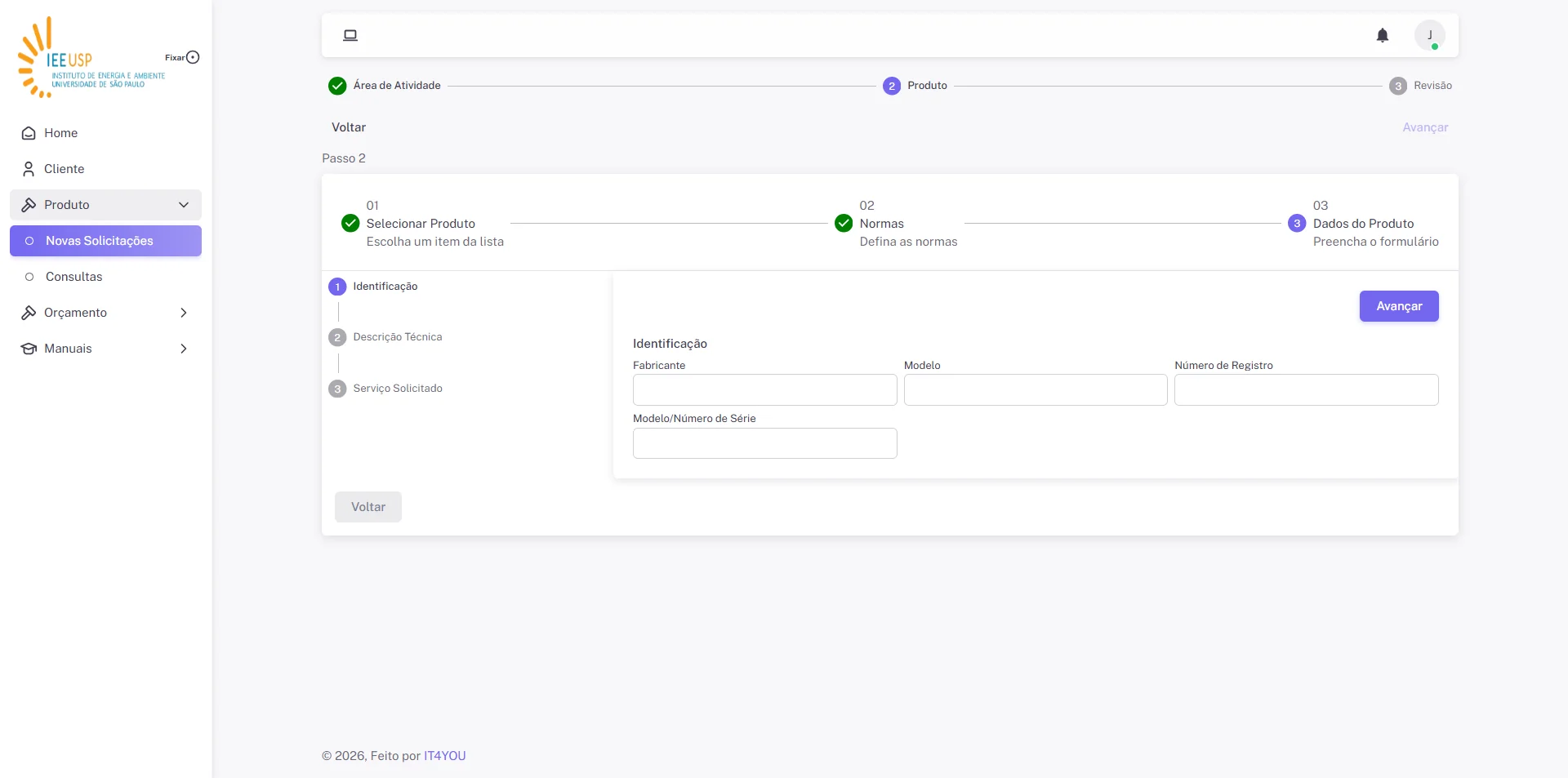Go to Home in sidebar

click(105, 133)
